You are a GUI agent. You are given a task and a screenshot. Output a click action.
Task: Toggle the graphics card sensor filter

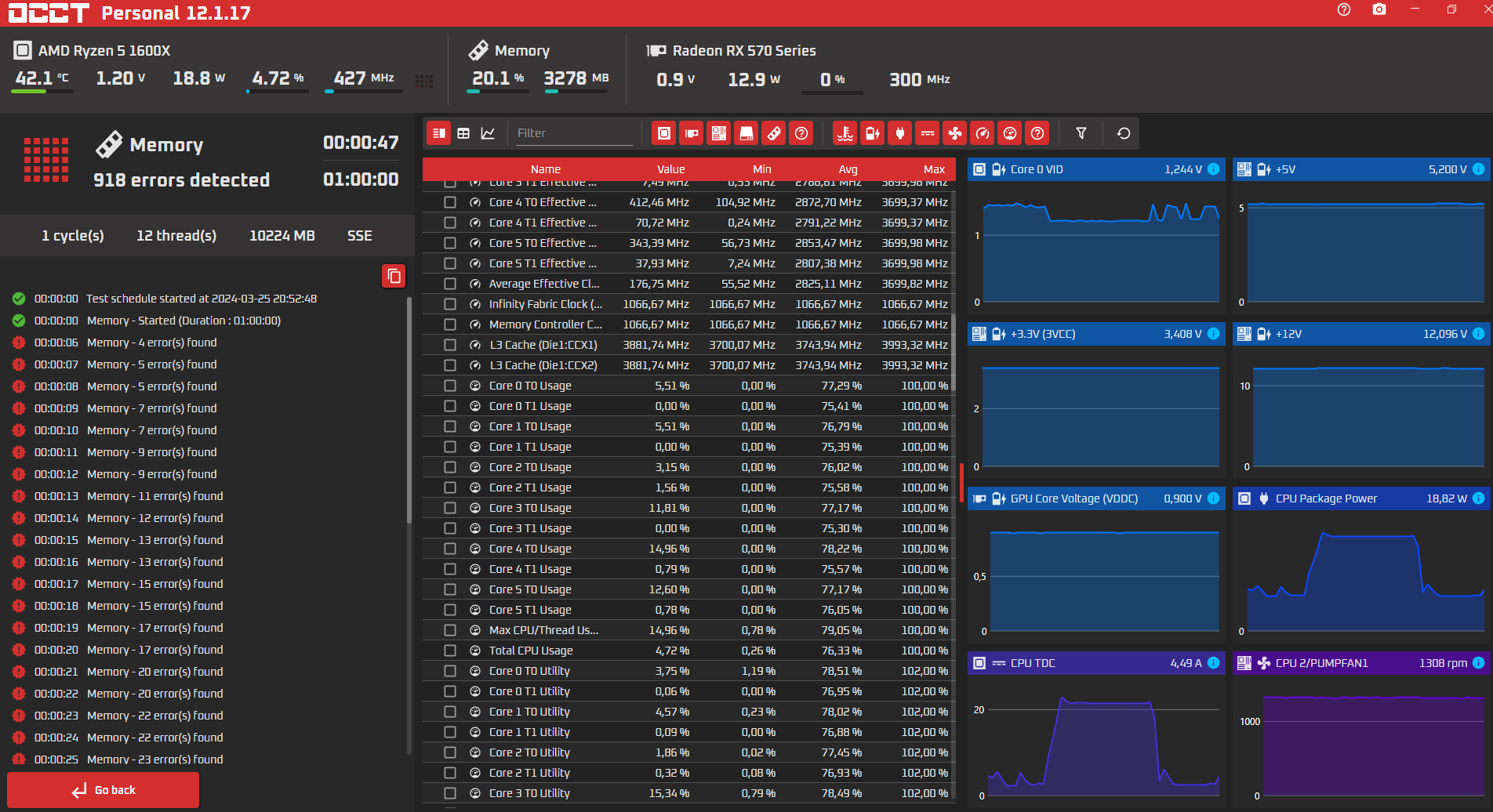[692, 133]
